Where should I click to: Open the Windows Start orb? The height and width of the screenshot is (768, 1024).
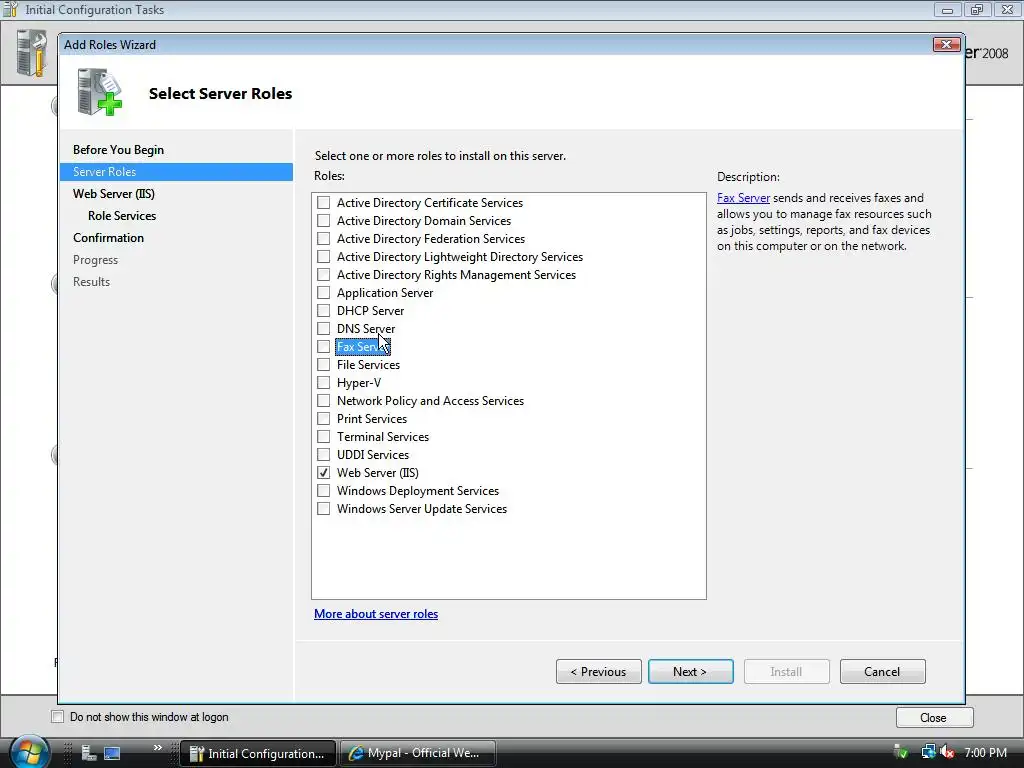[29, 752]
